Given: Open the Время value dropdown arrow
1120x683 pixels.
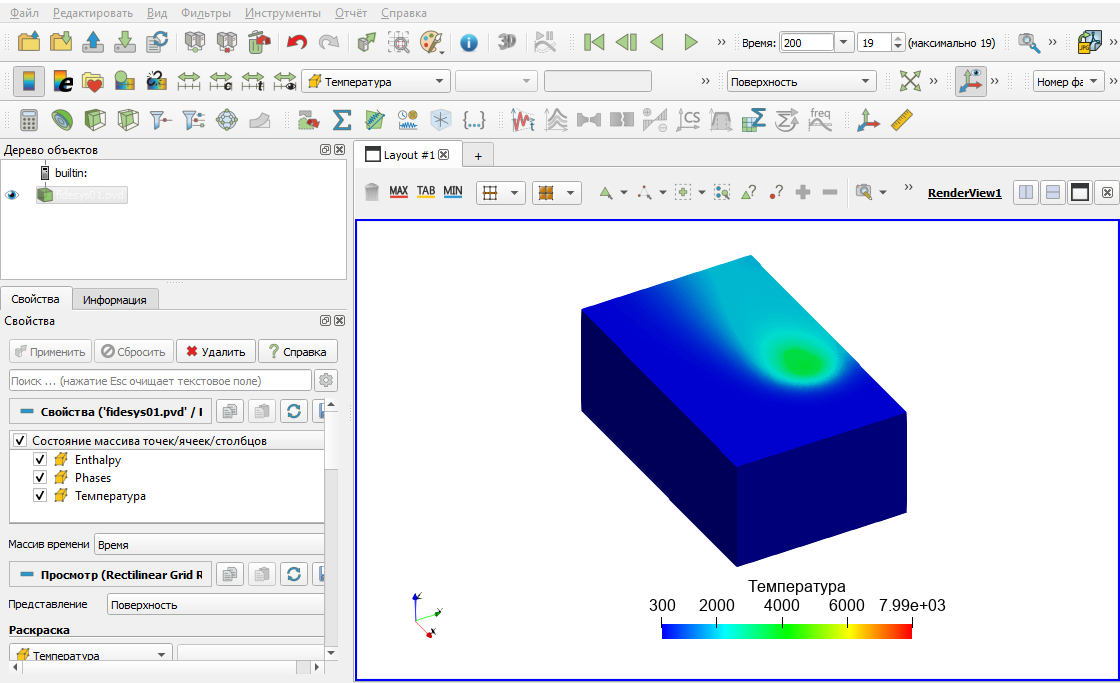Looking at the screenshot, I should coord(844,43).
